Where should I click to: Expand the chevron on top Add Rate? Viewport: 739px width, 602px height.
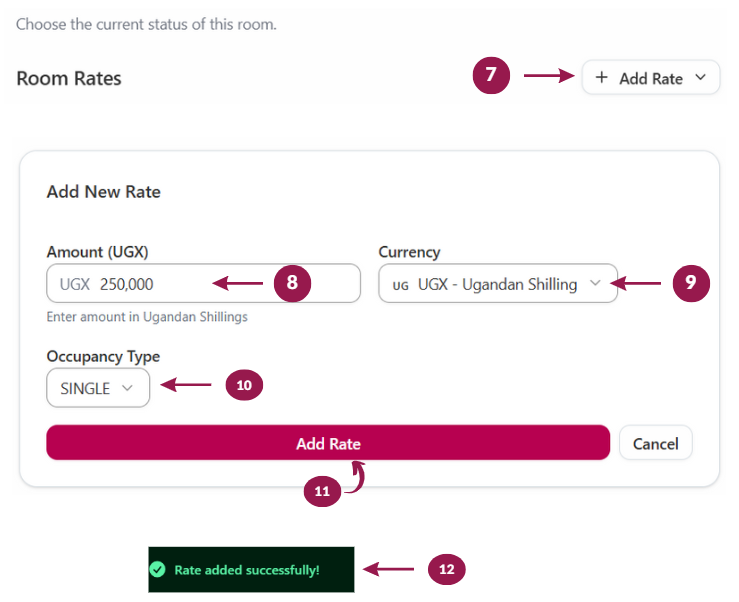[700, 78]
